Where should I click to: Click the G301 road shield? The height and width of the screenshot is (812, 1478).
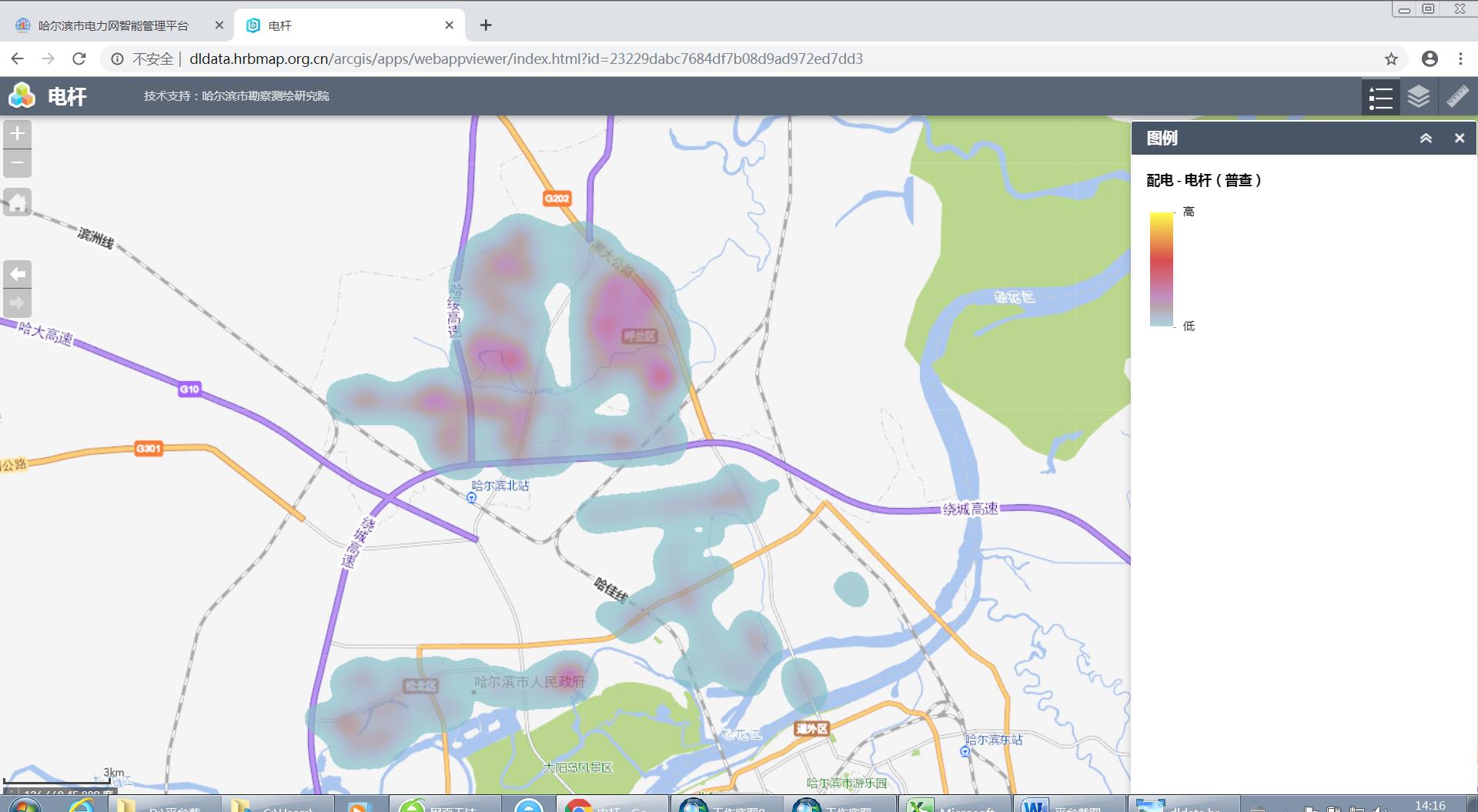(149, 448)
